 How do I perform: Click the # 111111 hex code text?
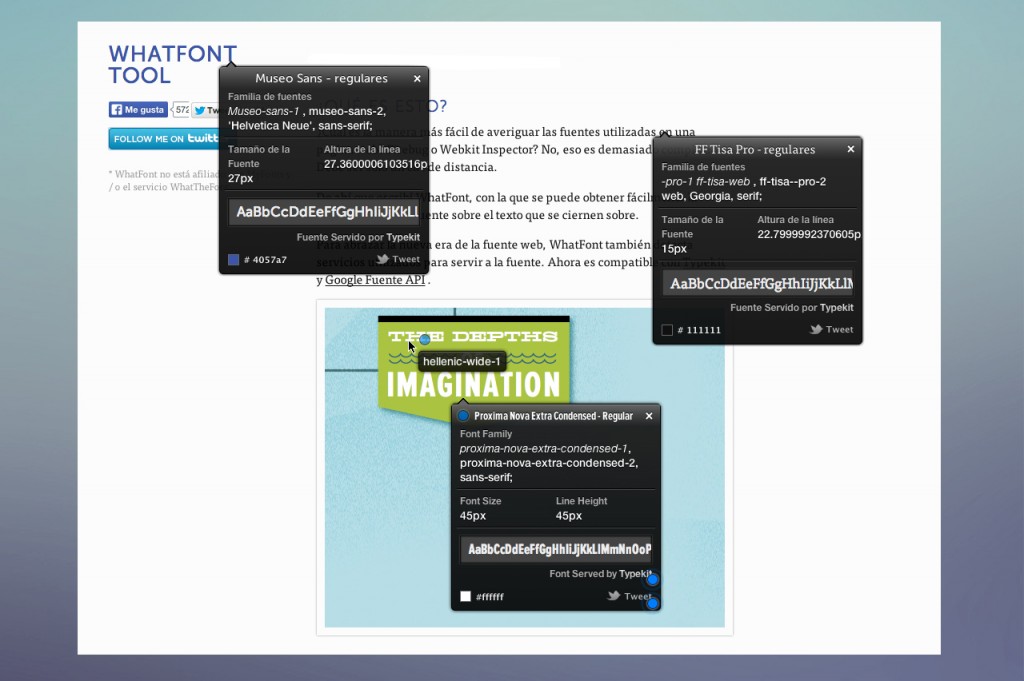tap(699, 330)
